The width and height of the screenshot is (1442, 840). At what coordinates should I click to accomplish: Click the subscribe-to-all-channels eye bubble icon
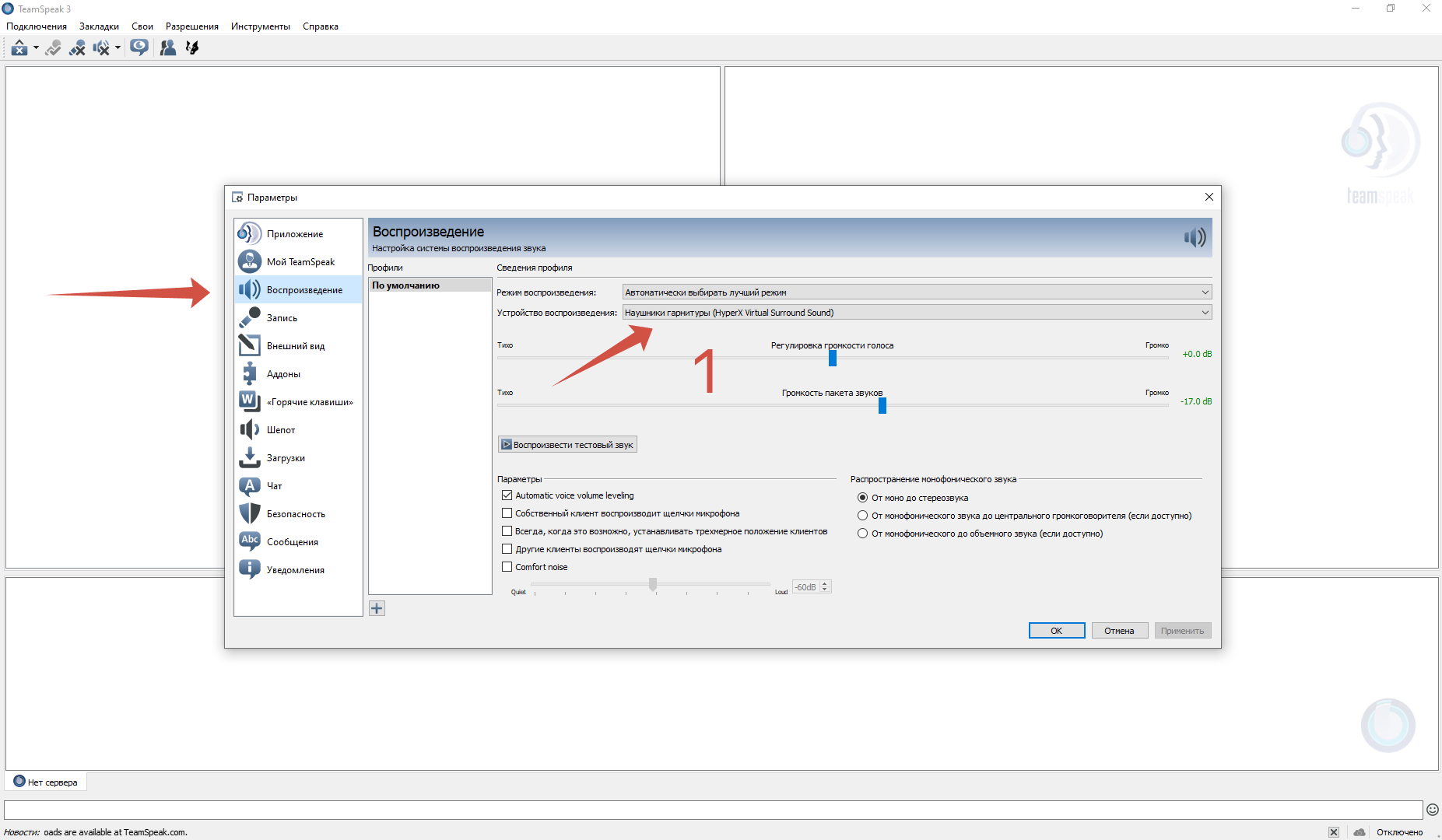139,48
